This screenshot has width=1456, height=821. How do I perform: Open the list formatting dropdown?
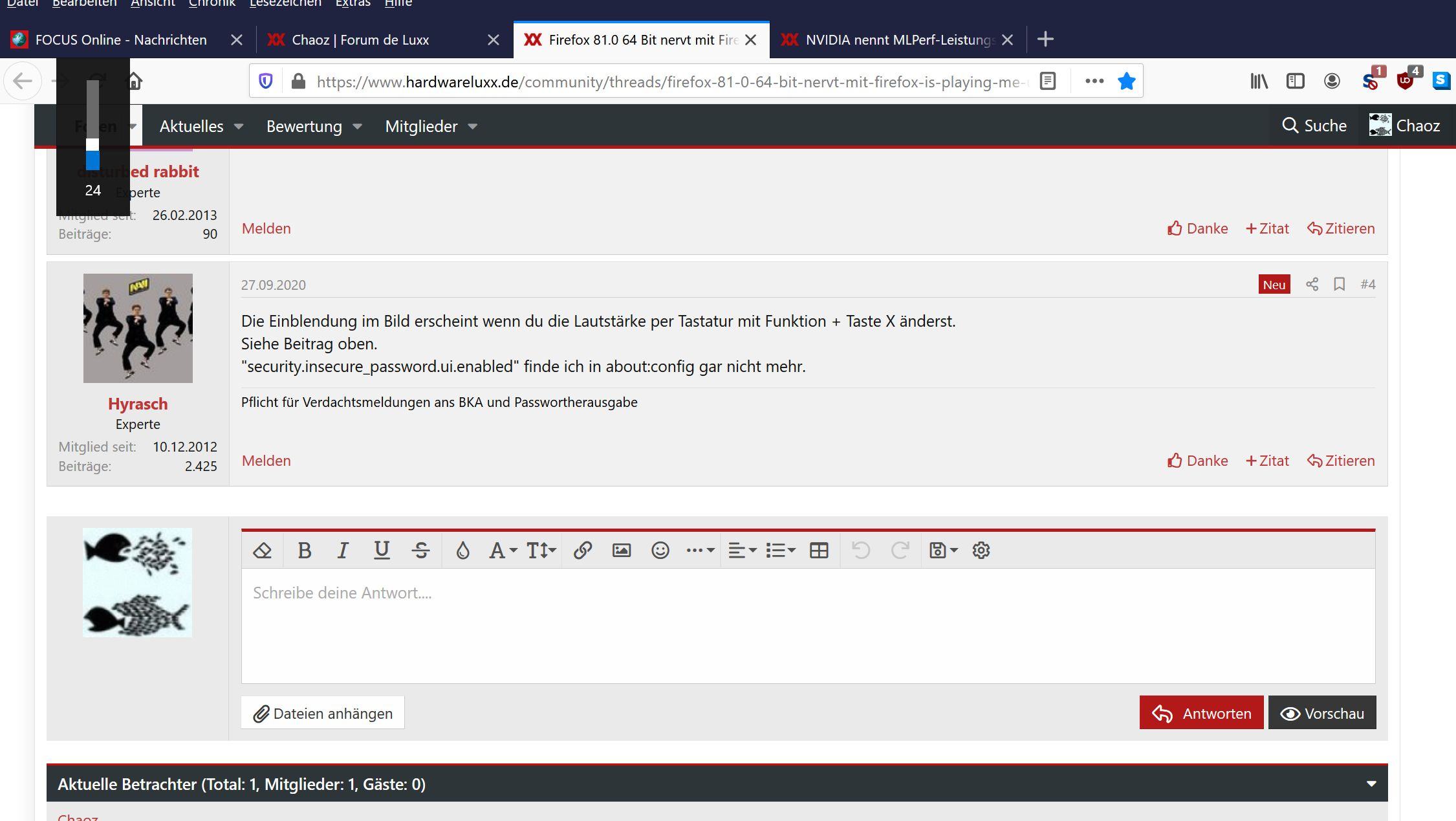click(780, 551)
